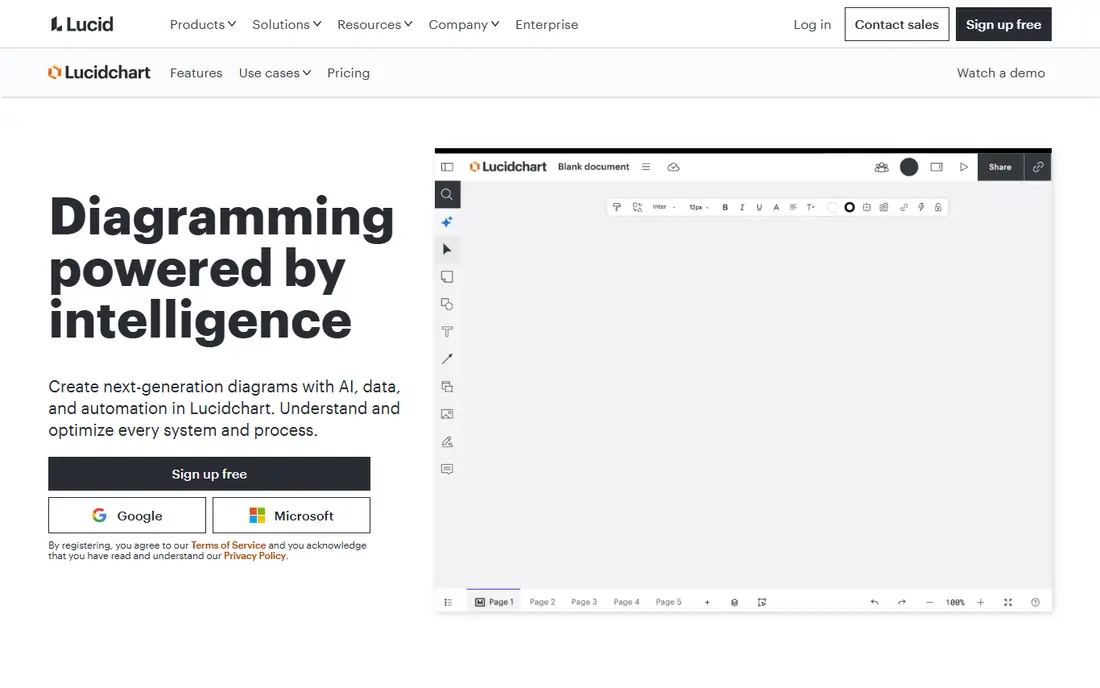Image resolution: width=1100 pixels, height=688 pixels.
Task: Select the Page 1 tab
Action: coord(494,602)
